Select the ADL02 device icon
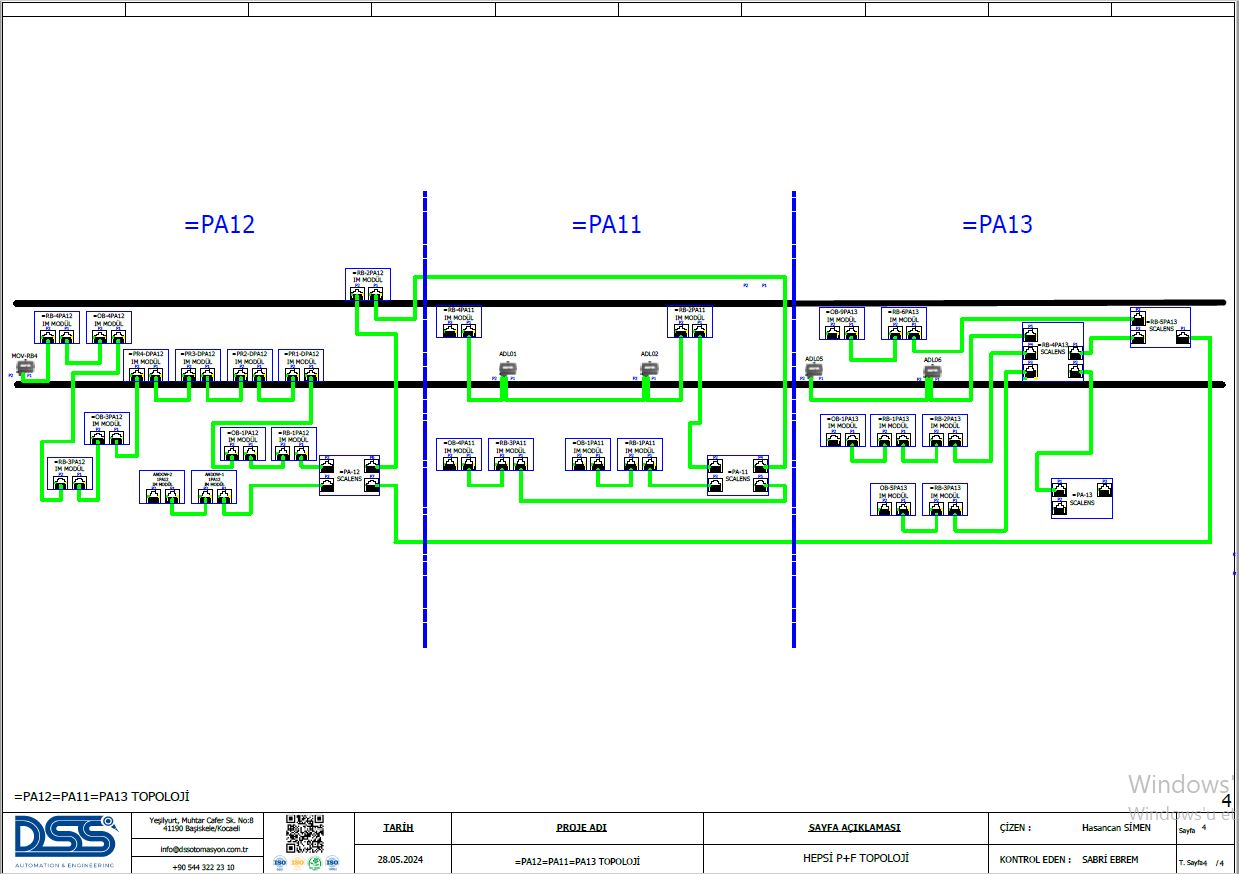This screenshot has height=874, width=1239. point(649,369)
